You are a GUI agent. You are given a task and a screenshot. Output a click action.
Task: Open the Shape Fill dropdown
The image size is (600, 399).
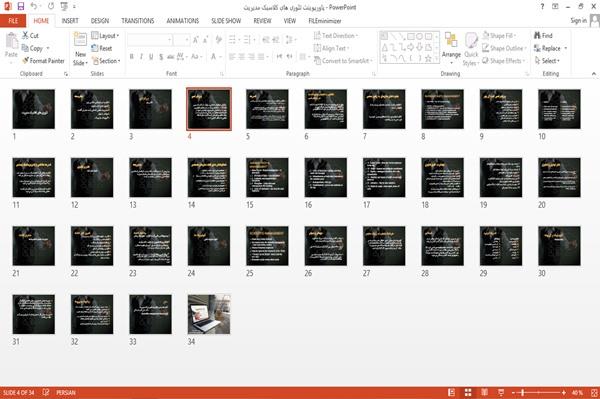pos(499,36)
